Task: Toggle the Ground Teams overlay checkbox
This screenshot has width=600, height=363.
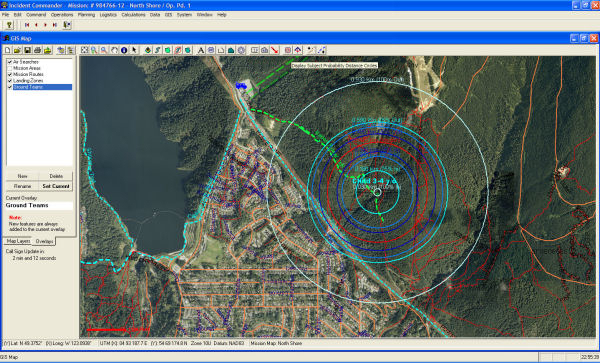Action: tap(10, 87)
